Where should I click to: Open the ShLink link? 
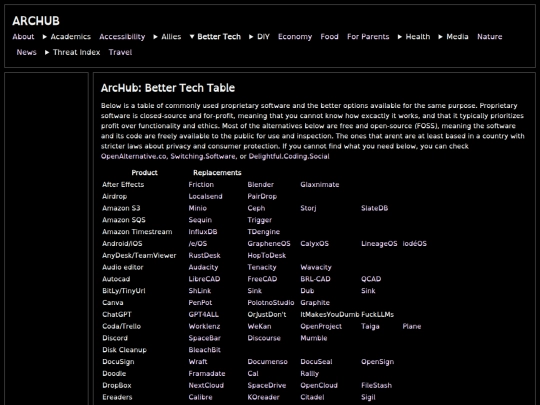[200, 291]
